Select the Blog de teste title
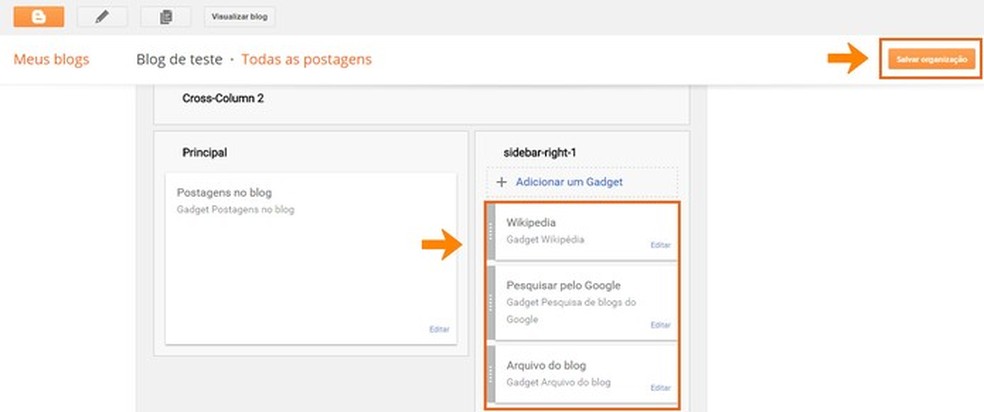Viewport: 984px width, 412px height. (179, 60)
